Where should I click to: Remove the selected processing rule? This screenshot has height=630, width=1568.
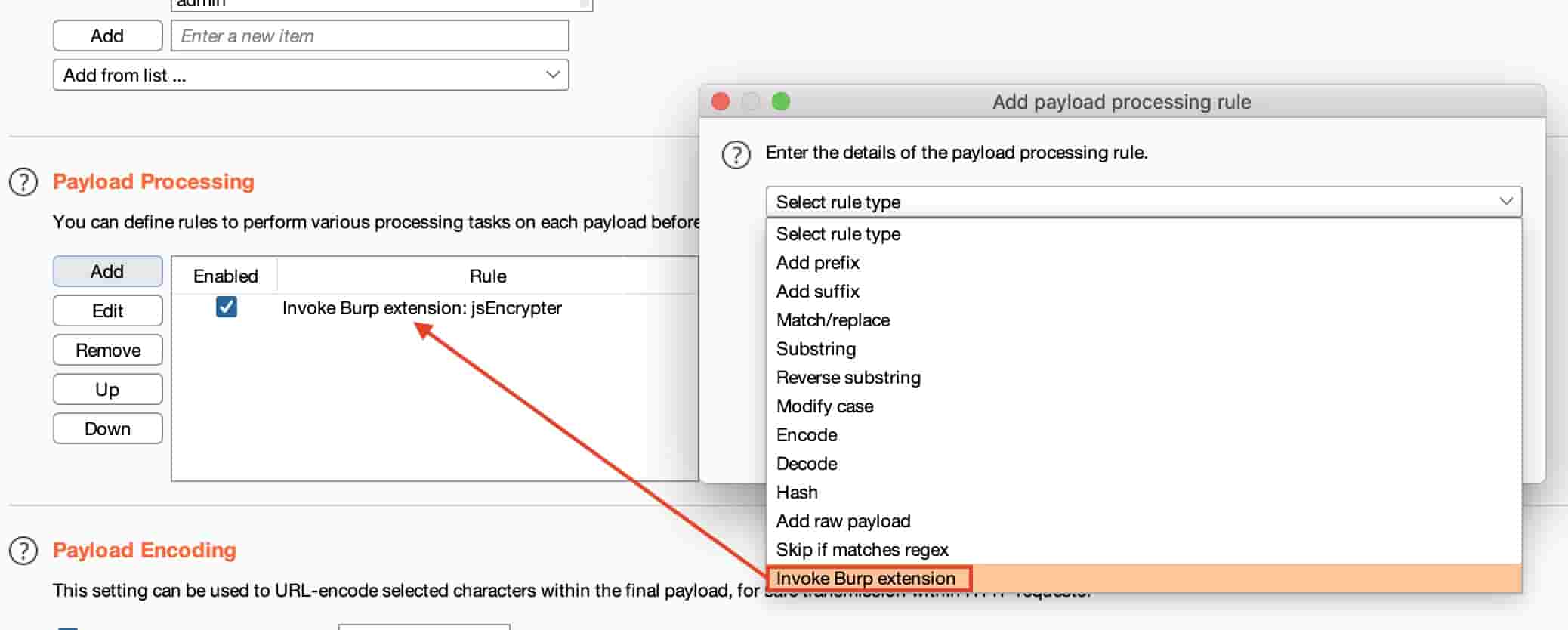(108, 351)
